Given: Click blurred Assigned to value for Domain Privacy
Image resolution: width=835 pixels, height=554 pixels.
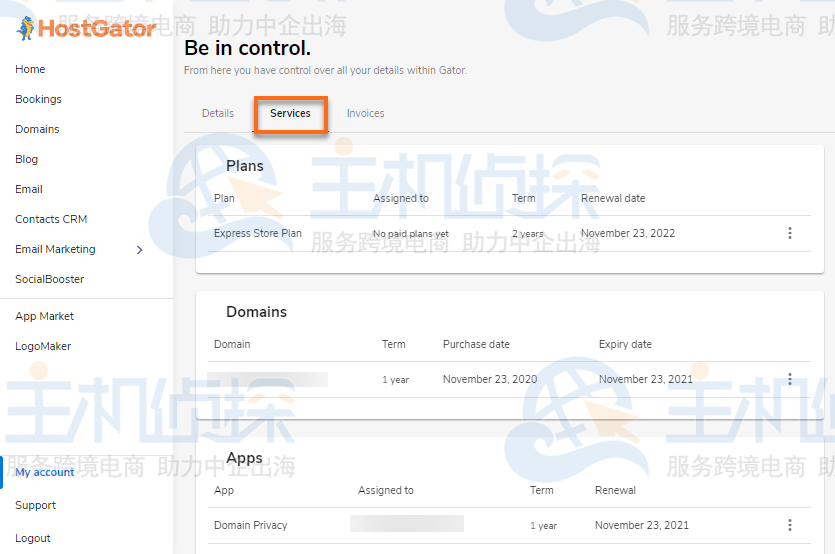Looking at the screenshot, I should pyautogui.click(x=407, y=524).
